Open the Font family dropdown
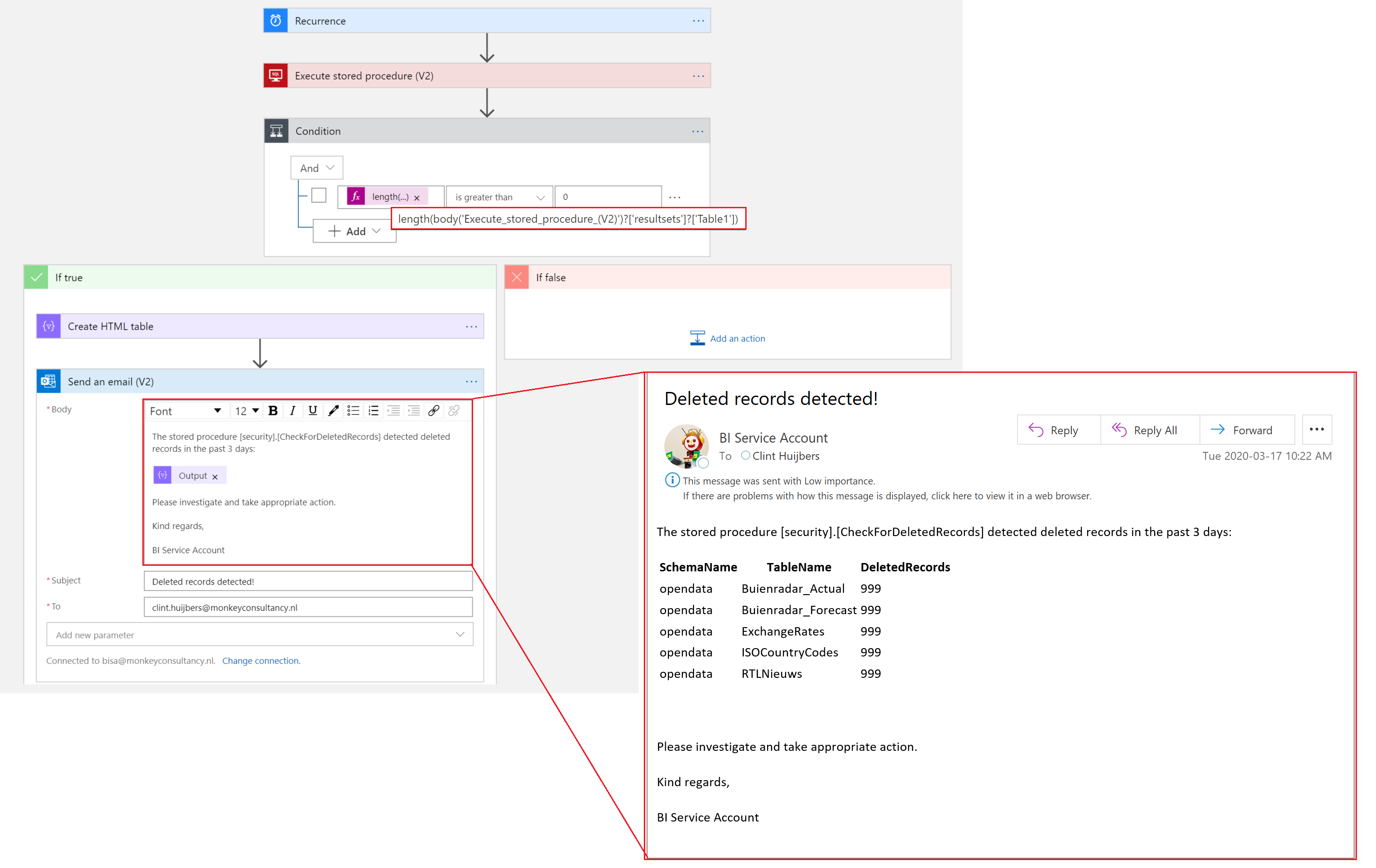 (x=185, y=411)
